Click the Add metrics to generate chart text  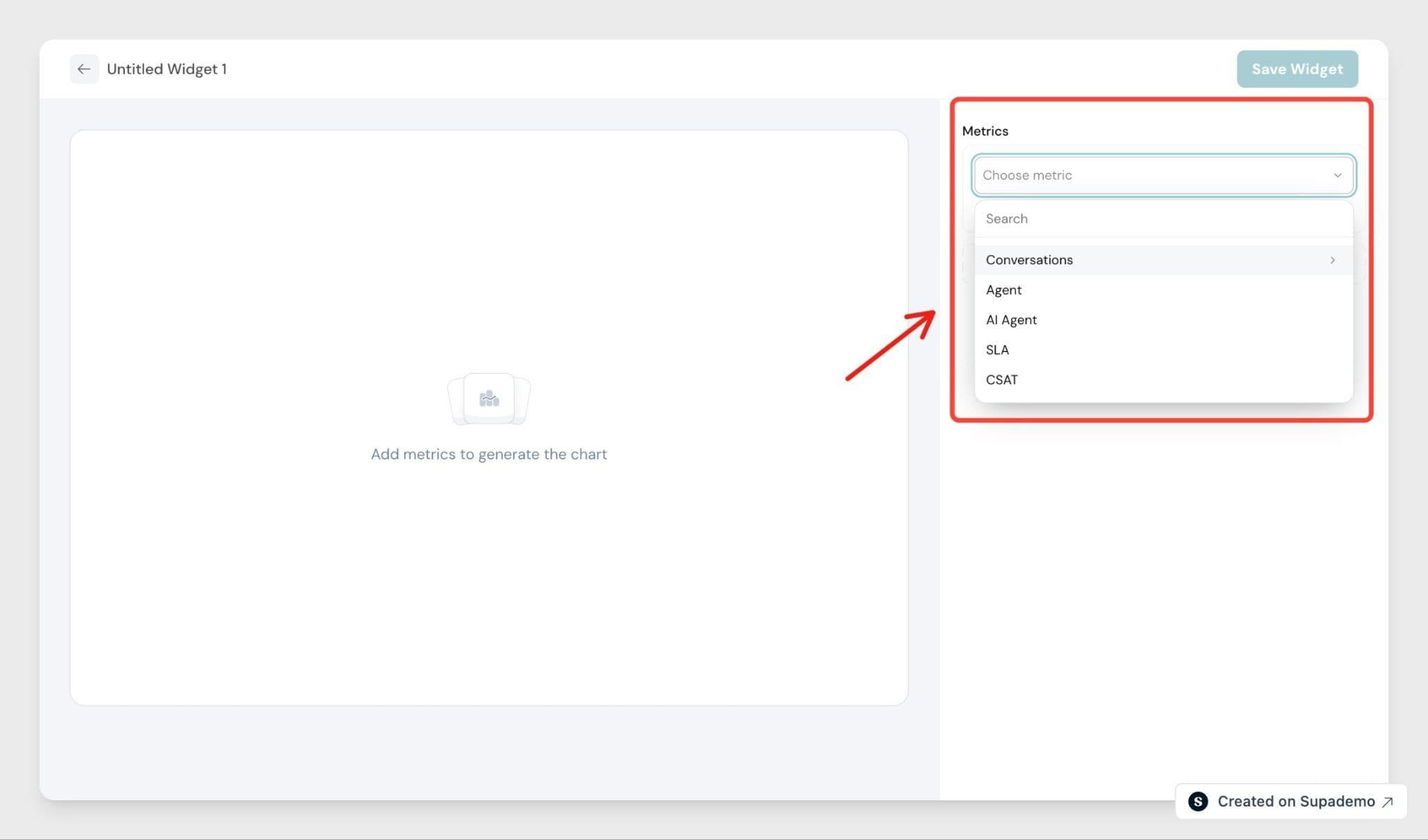[489, 455]
